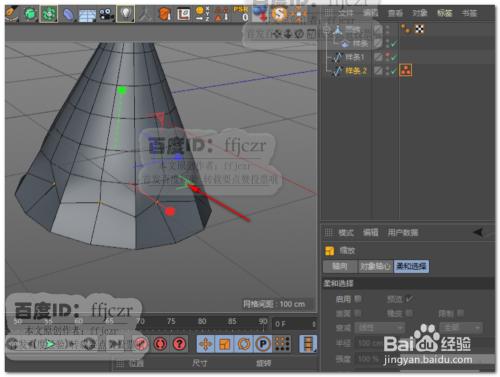The width and height of the screenshot is (500, 377).
Task: Add a floor environment object
Action: tap(87, 15)
